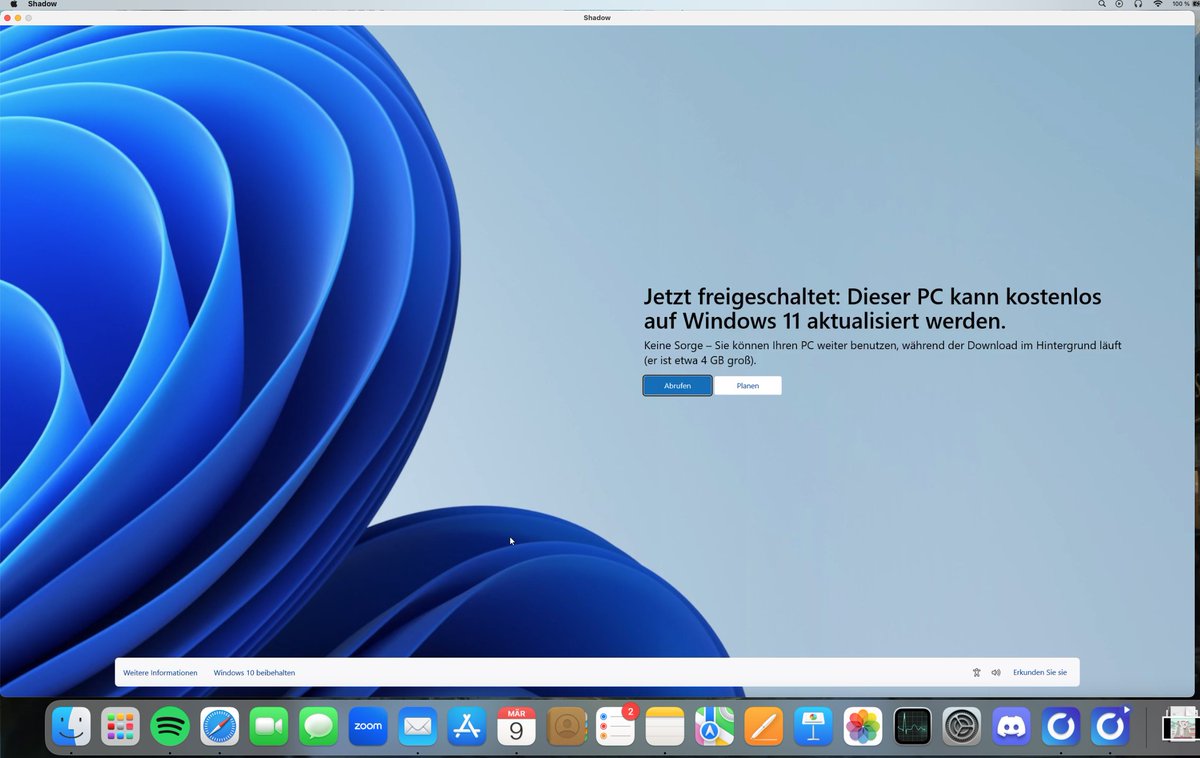
Task: Open Pages from the Dock
Action: [x=764, y=726]
